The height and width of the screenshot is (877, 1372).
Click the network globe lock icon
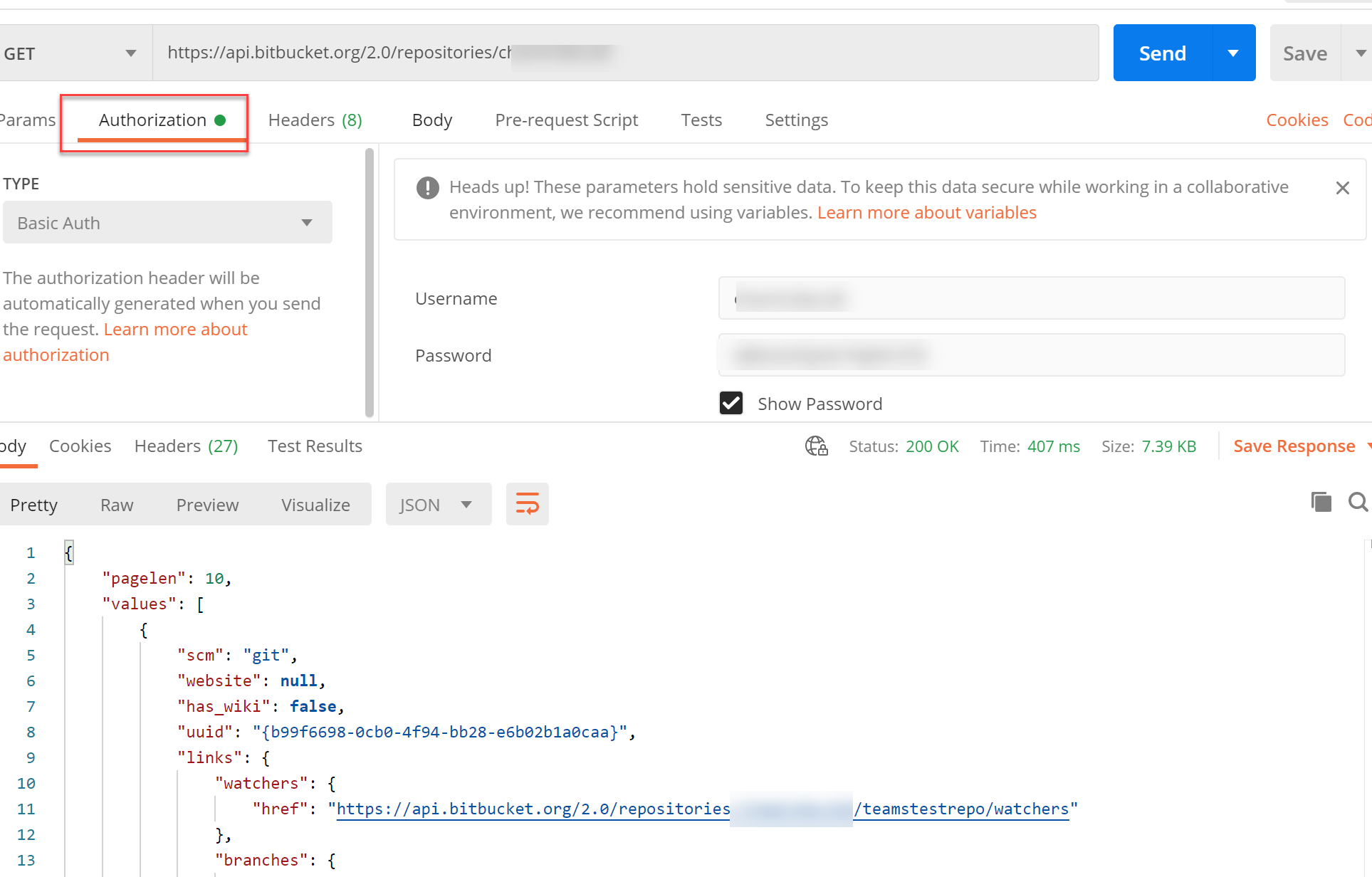(x=816, y=446)
